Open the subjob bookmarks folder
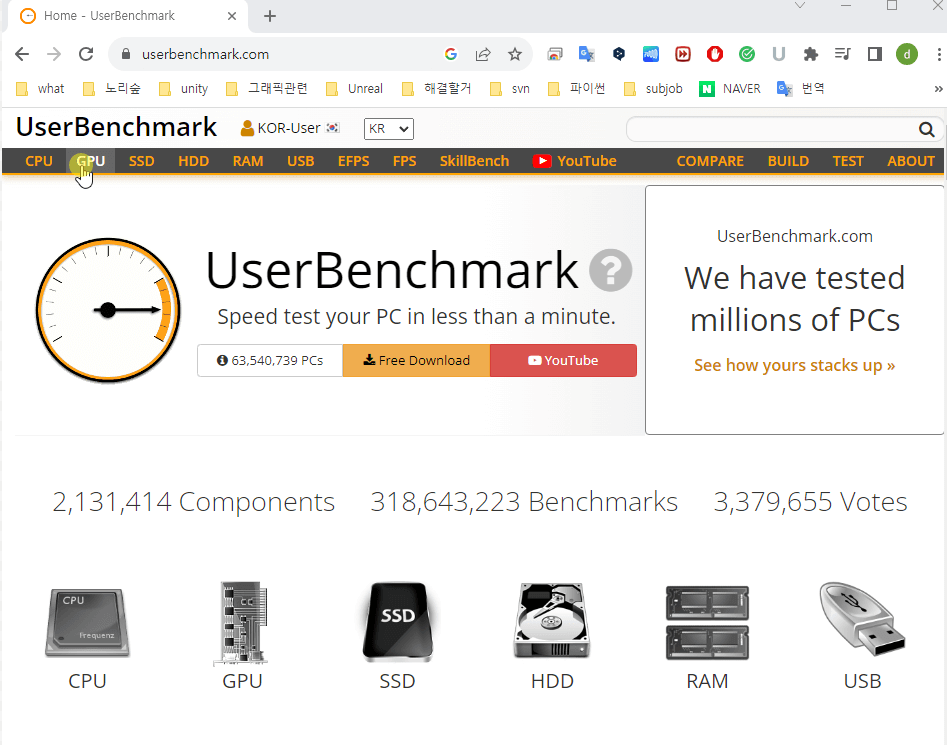This screenshot has height=745, width=947. (653, 89)
